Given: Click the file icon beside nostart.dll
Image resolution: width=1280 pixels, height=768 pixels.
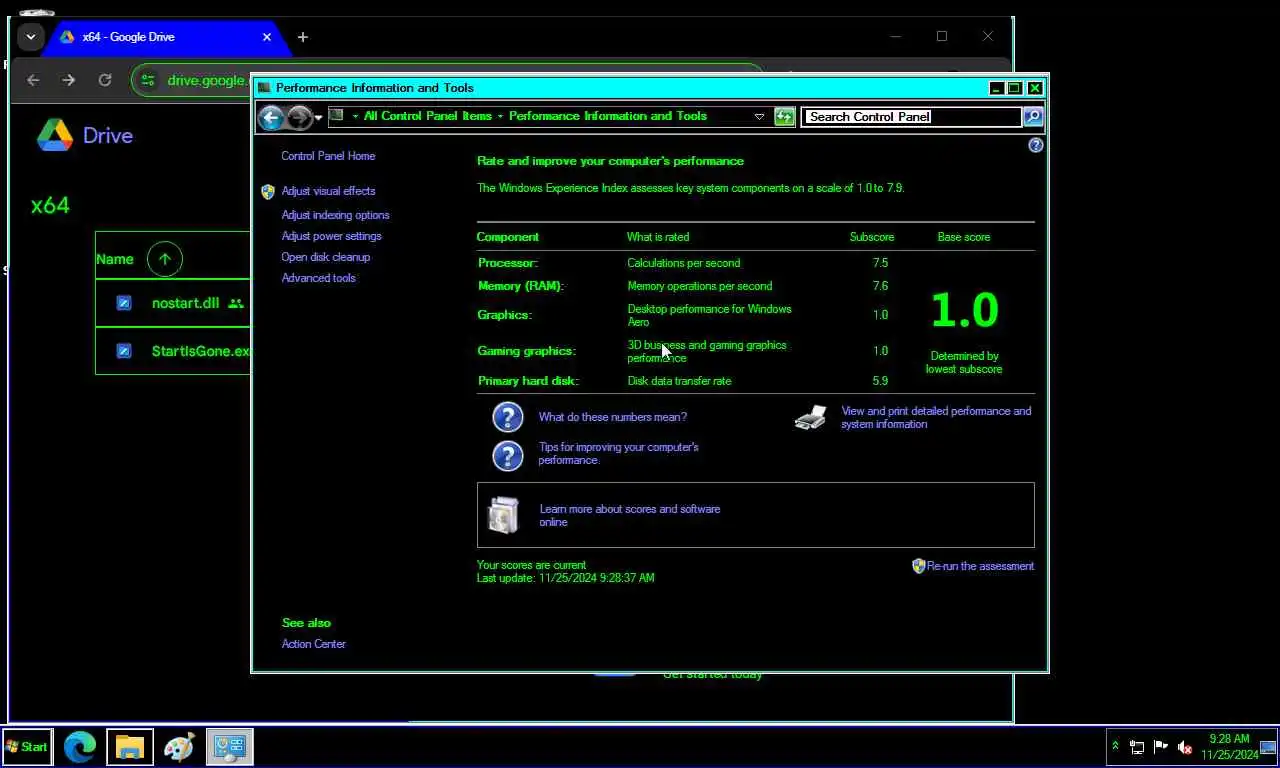Looking at the screenshot, I should [x=124, y=303].
